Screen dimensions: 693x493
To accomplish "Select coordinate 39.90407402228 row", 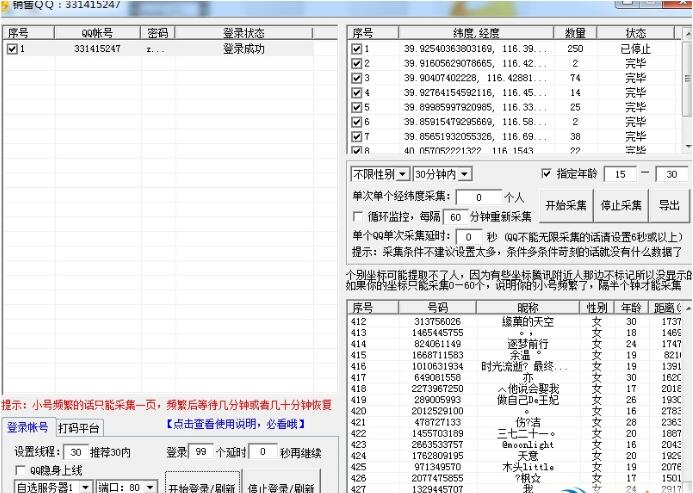I will (x=513, y=78).
